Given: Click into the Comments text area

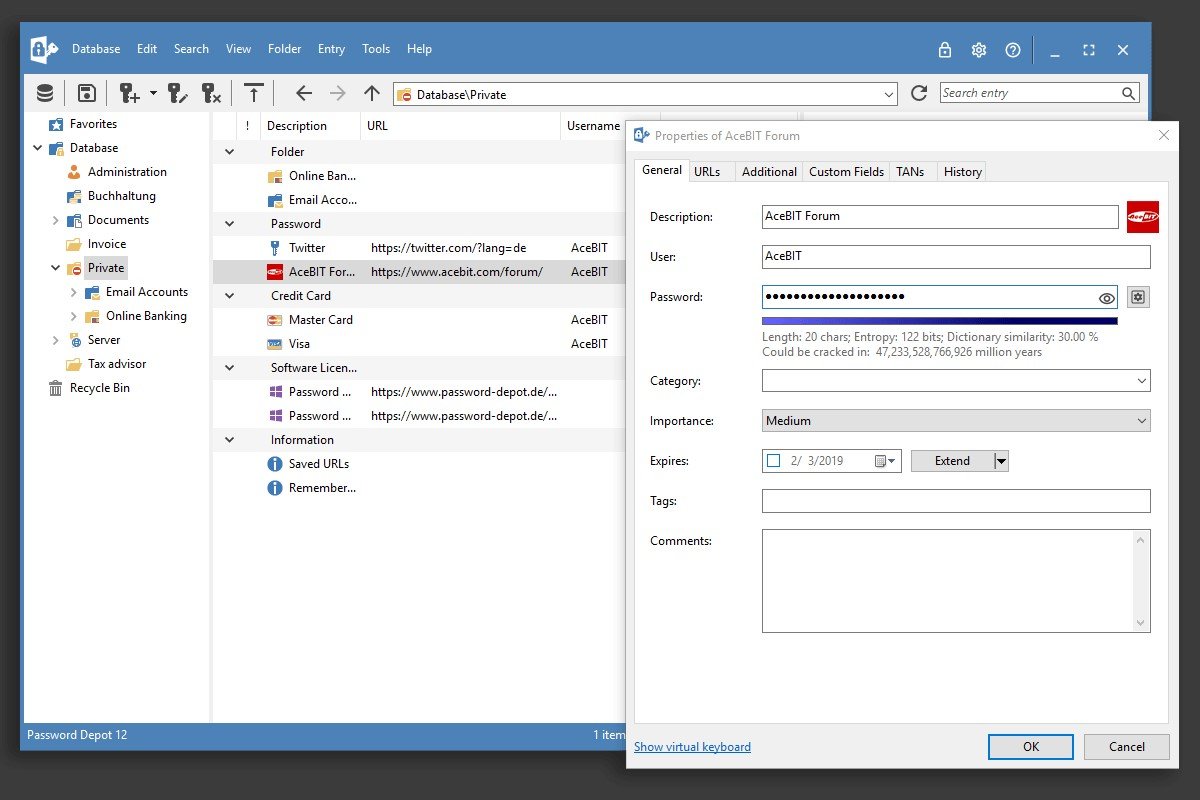Looking at the screenshot, I should (x=948, y=581).
